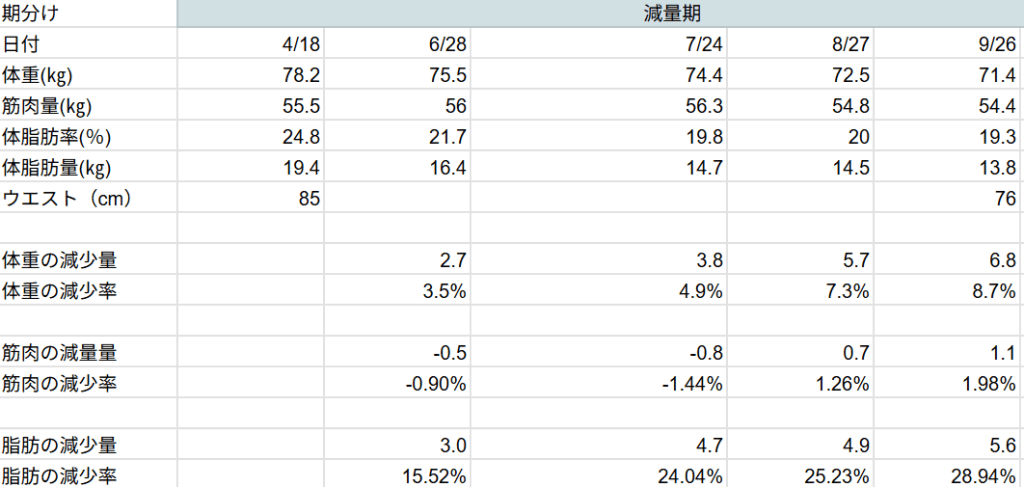Click the weight value 78.2
This screenshot has width=1024, height=487.
point(300,75)
